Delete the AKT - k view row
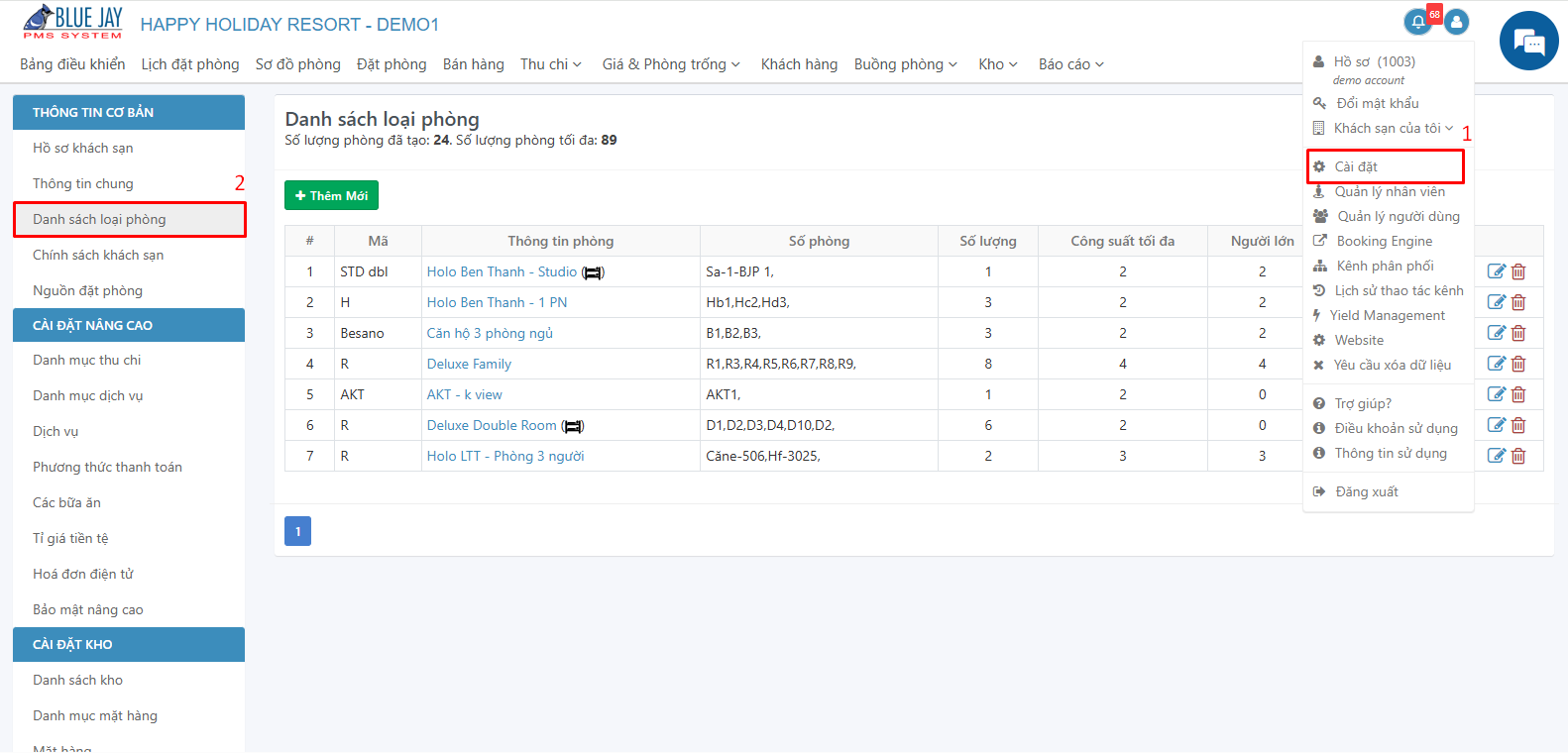 click(1518, 394)
